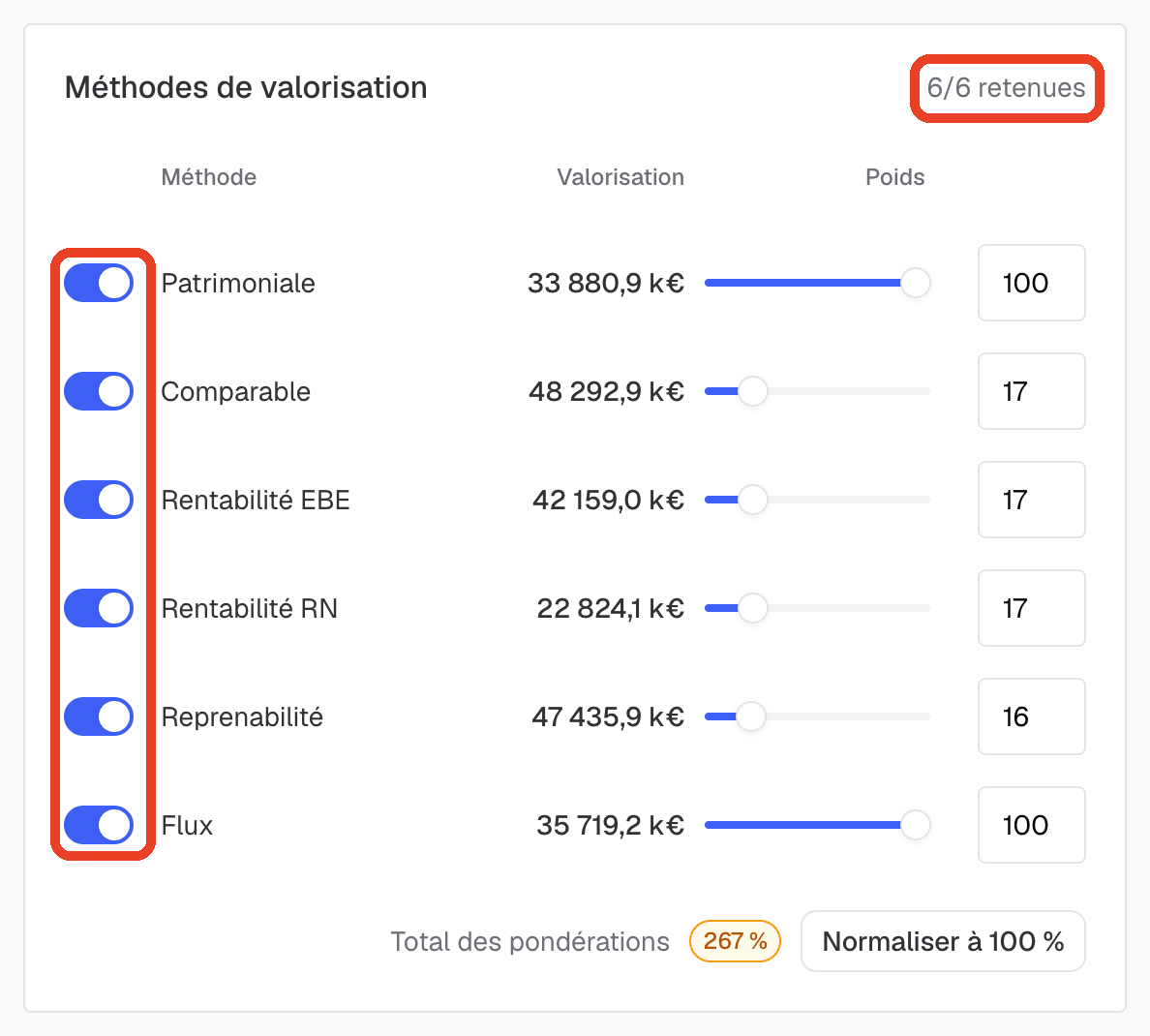Click the Rentabilité RN weight input
The image size is (1150, 1036).
click(x=1032, y=608)
